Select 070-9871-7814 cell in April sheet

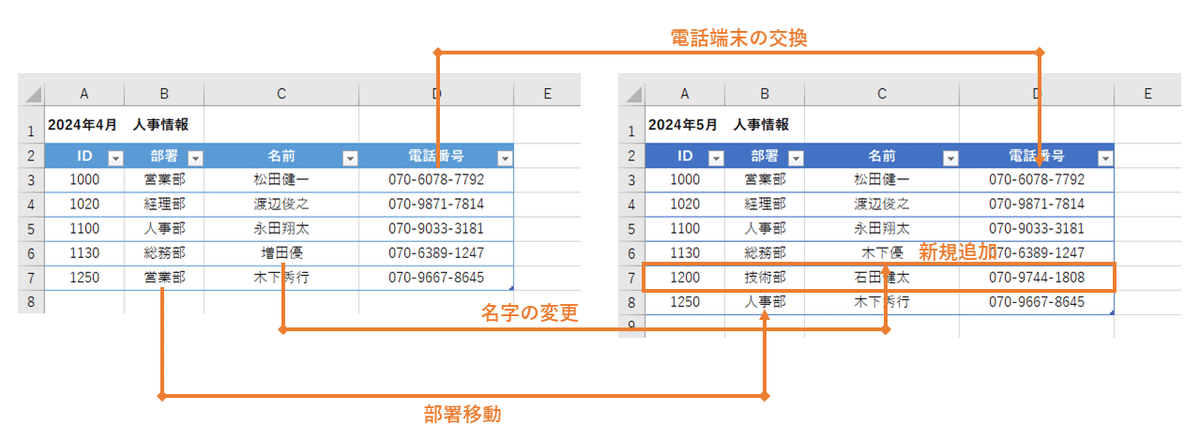coord(436,204)
